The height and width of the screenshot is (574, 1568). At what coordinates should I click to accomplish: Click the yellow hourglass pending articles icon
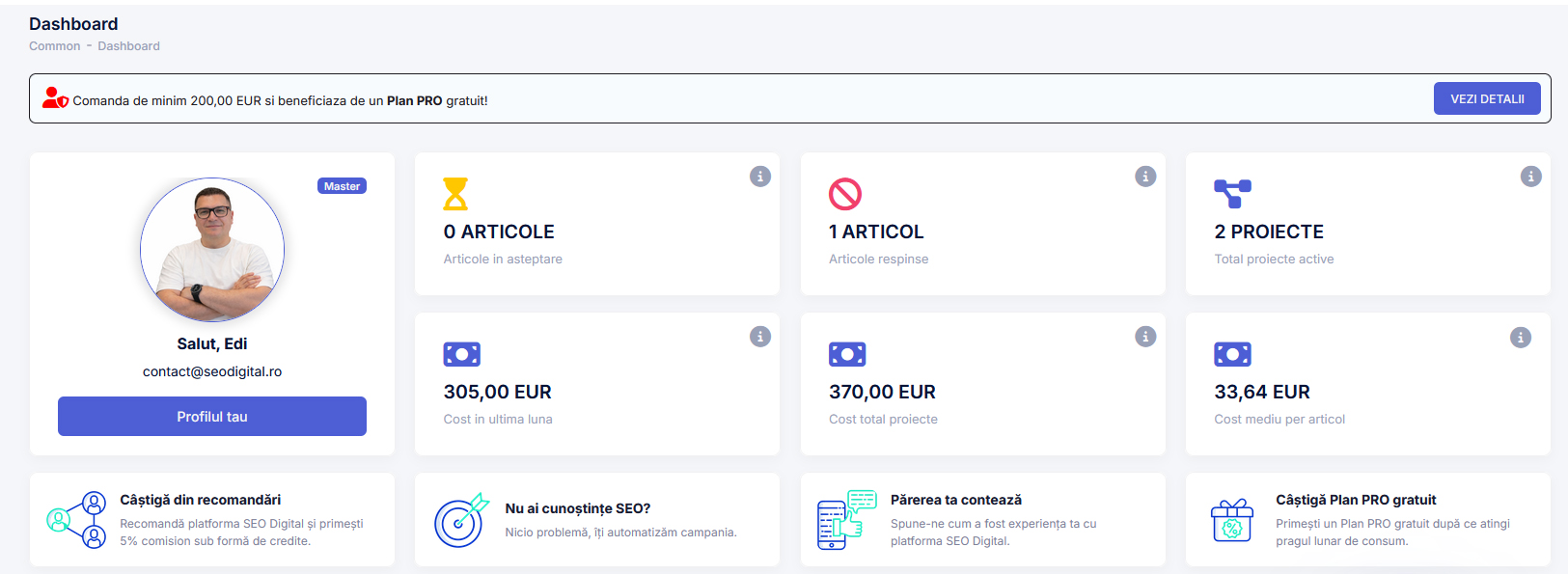[455, 194]
